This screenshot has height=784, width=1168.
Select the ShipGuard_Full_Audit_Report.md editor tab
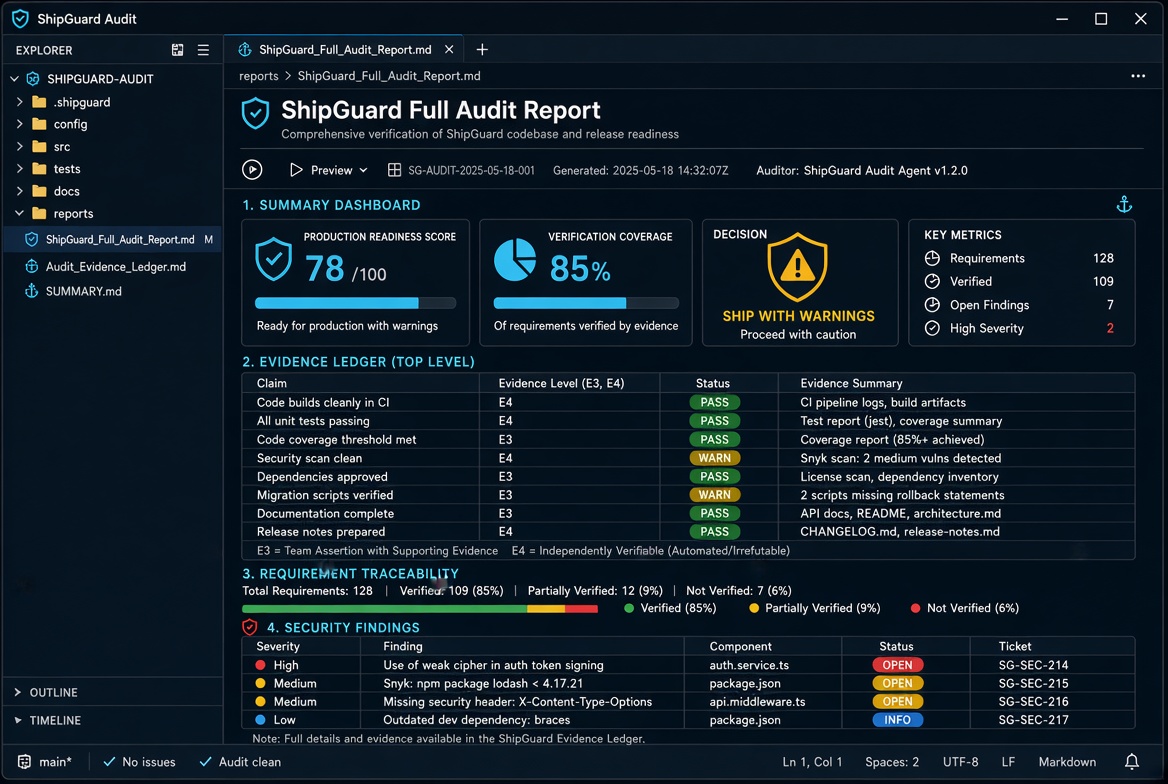344,49
